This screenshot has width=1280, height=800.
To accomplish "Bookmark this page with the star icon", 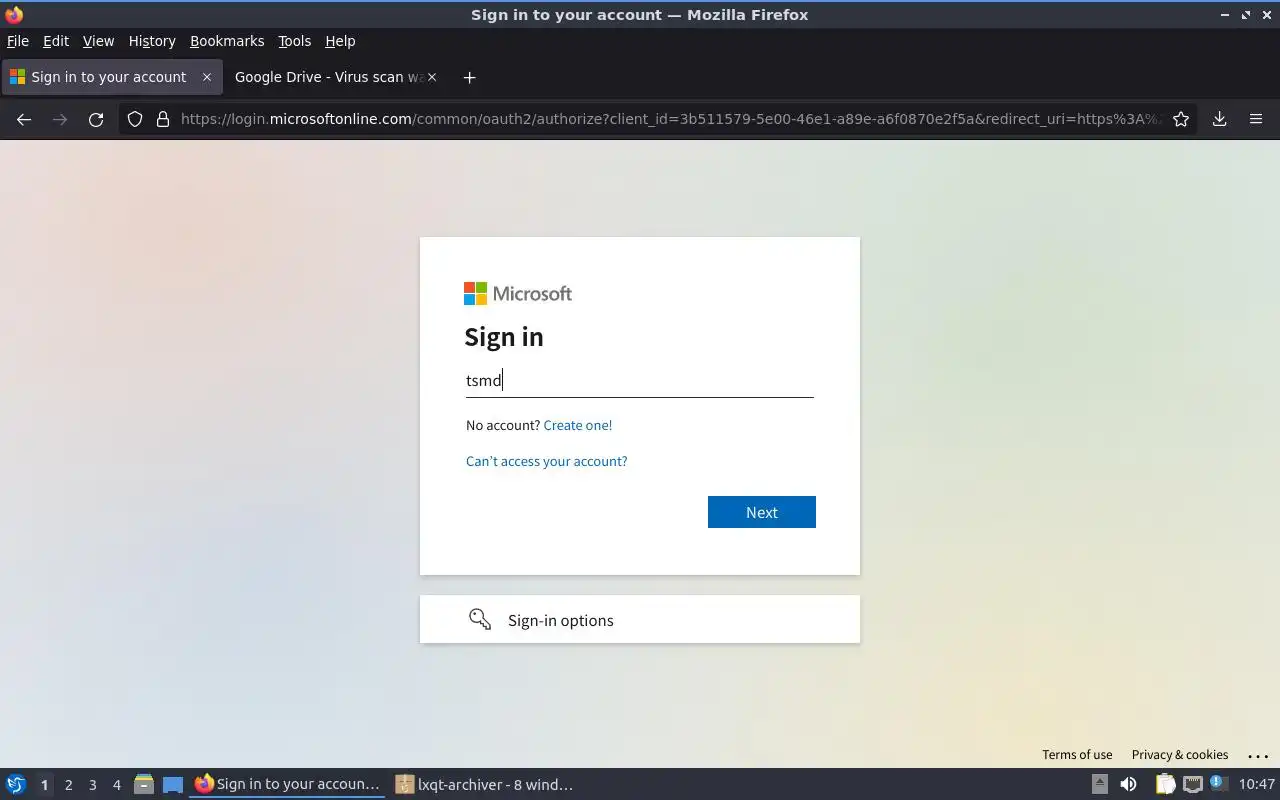I will (1181, 119).
